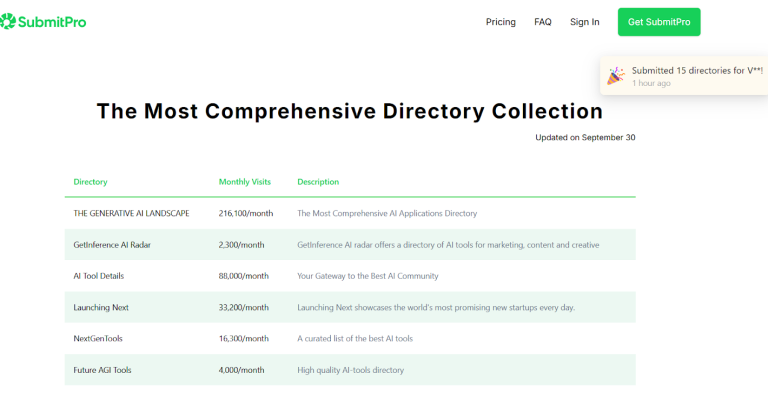
Task: Click the 'A curated list of the best AI tools' text
Action: (x=355, y=339)
